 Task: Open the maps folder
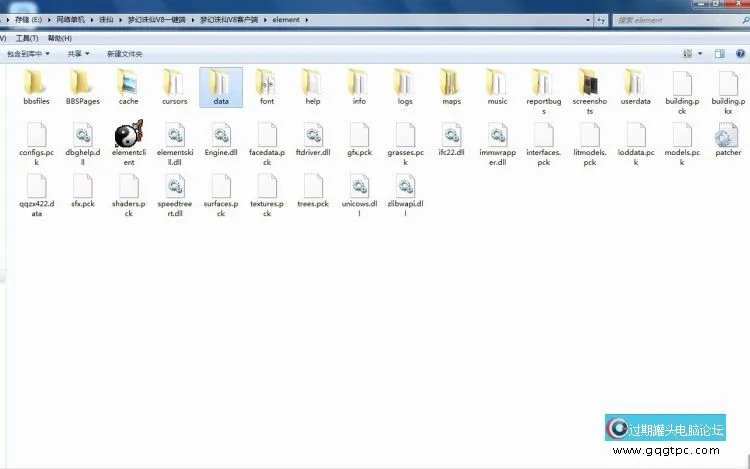pyautogui.click(x=451, y=84)
